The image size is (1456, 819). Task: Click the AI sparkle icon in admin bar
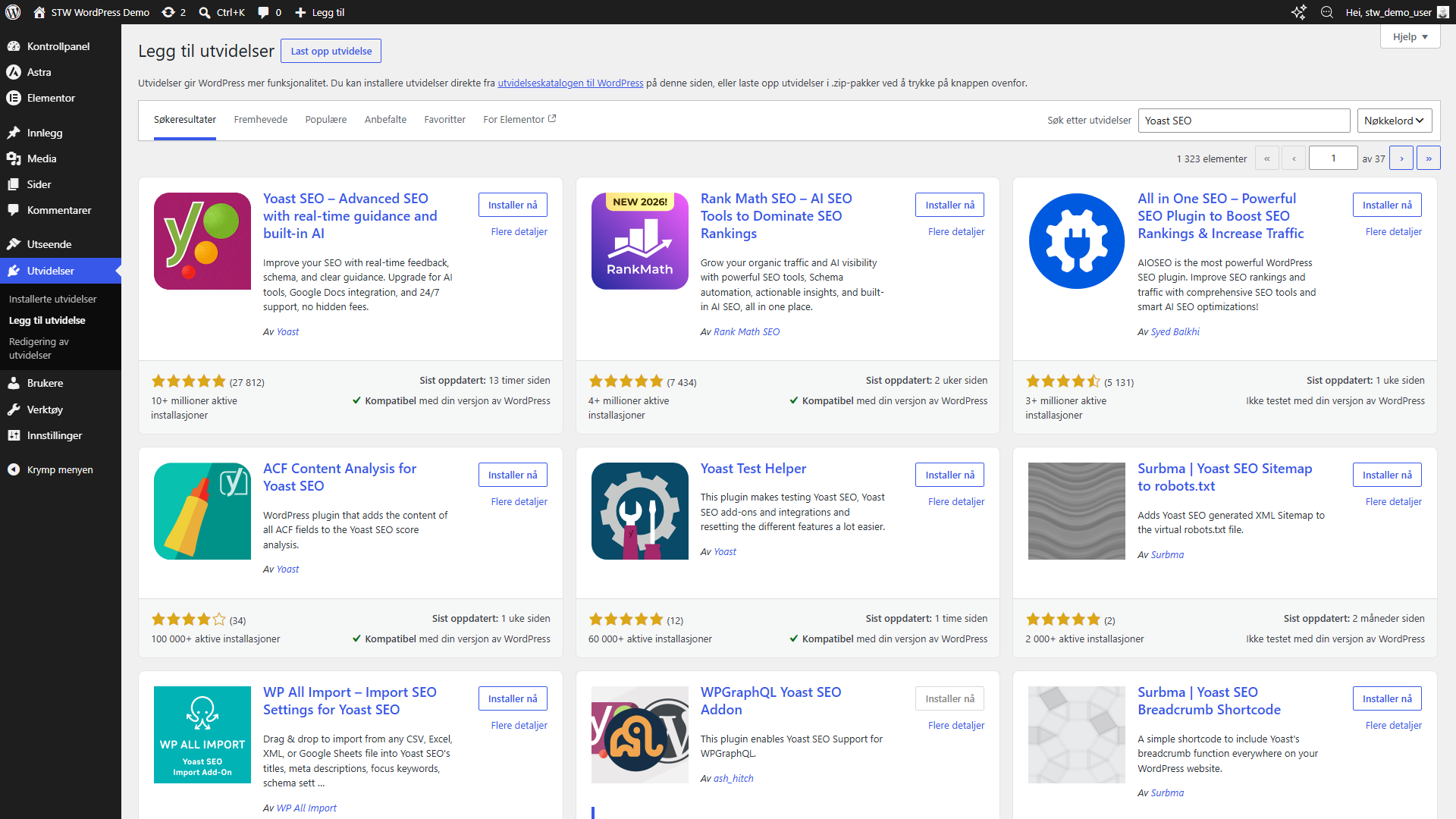[1299, 12]
